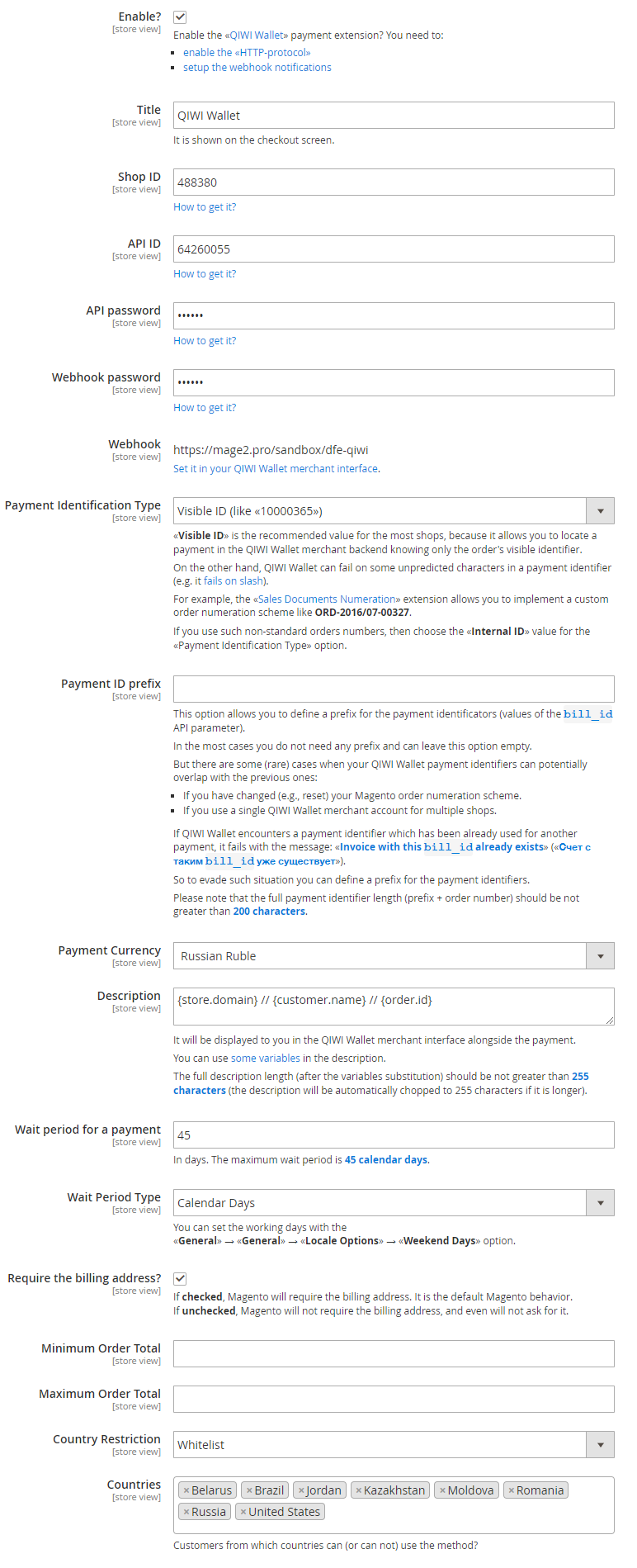Click How to get it under API ID
Screen dimensions: 637x1568
pos(205,274)
